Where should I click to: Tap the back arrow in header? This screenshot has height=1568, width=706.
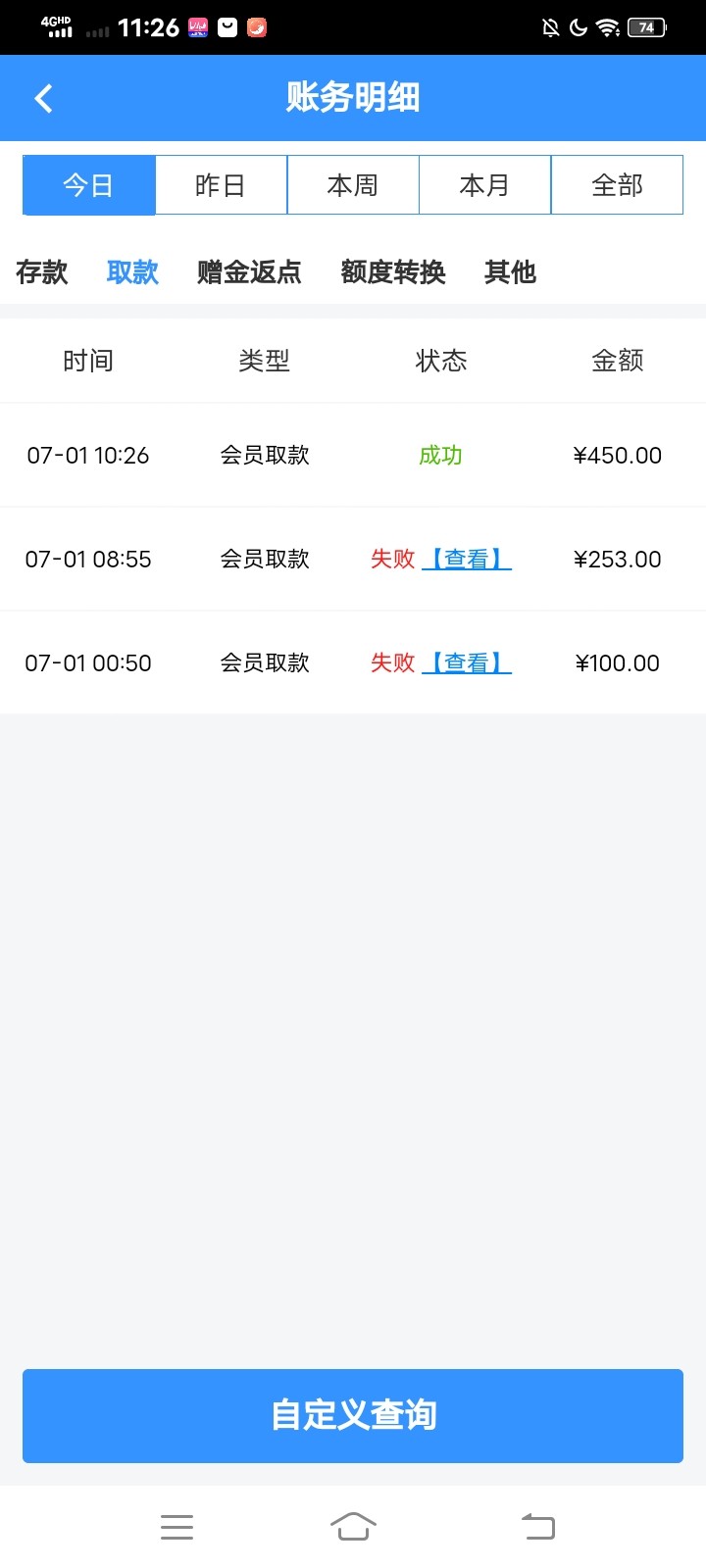click(x=43, y=98)
